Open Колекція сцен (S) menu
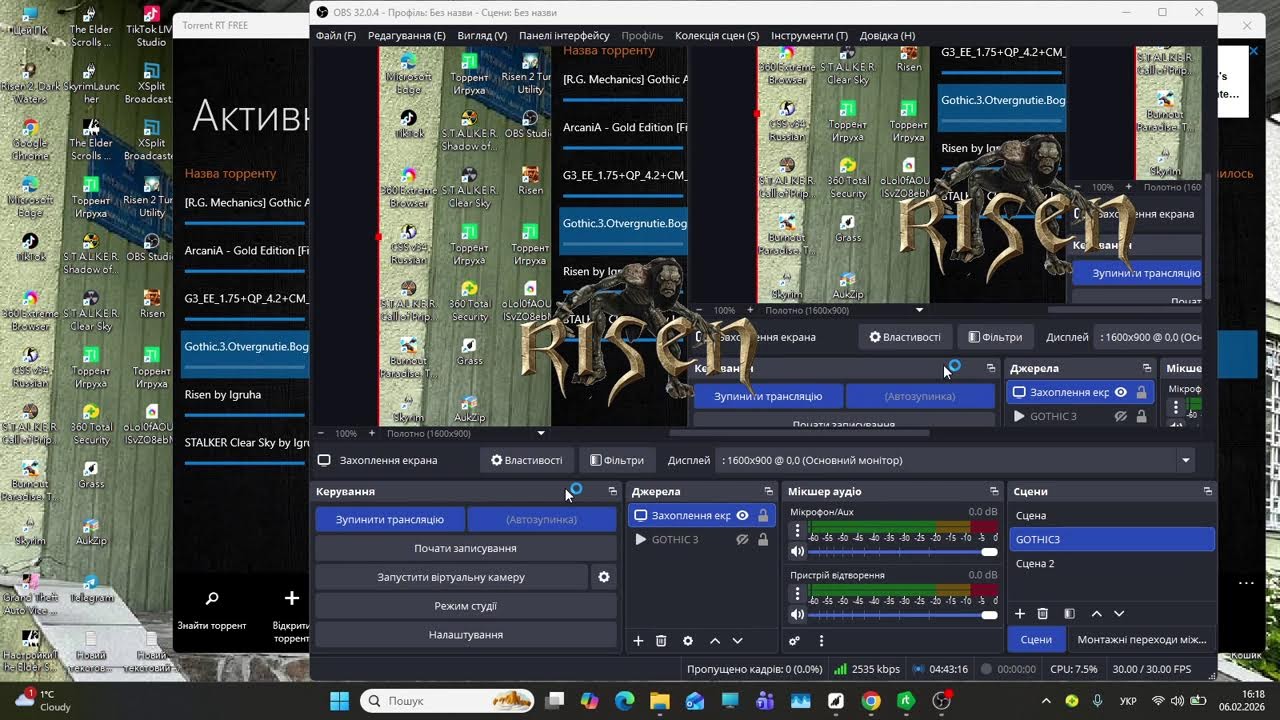 click(x=717, y=36)
